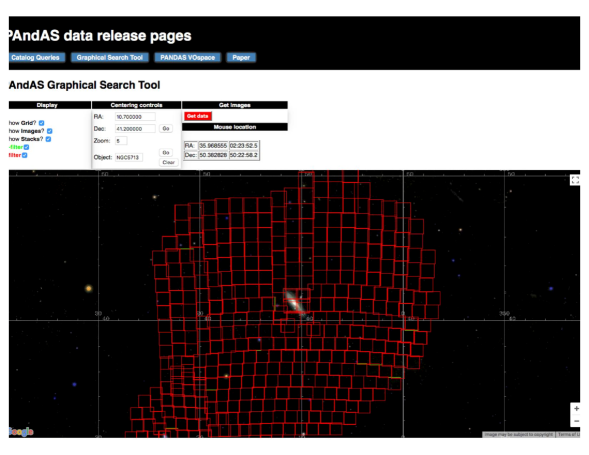Disable the red filter checkbox
589x455 pixels.
(25, 155)
